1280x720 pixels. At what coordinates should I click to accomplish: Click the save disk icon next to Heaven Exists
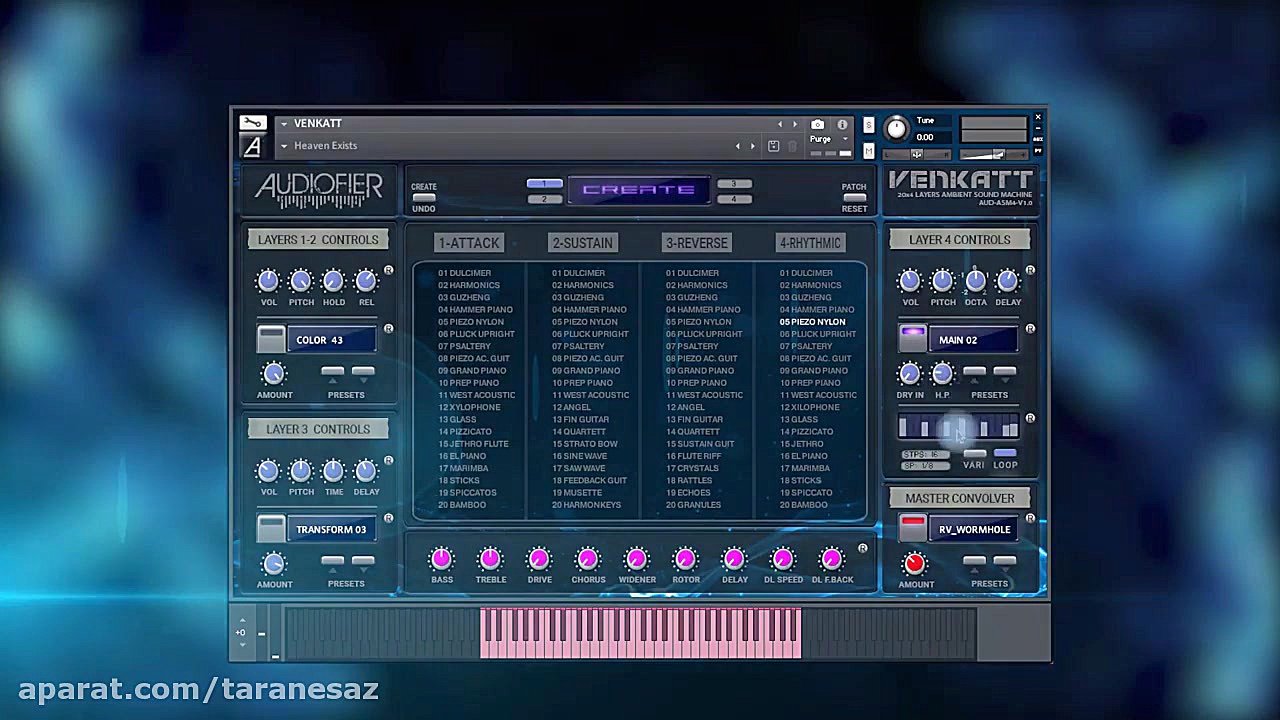pos(773,146)
